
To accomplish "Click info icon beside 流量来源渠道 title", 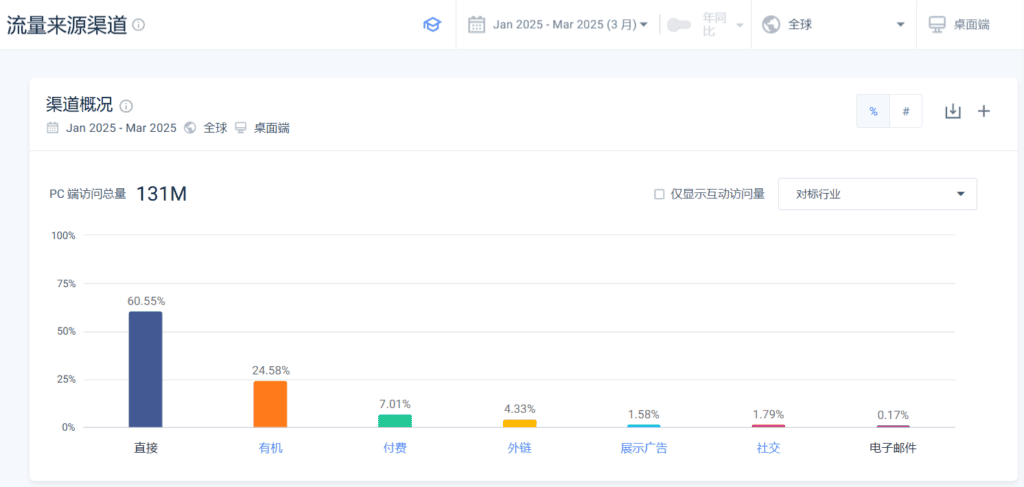I will [138, 25].
